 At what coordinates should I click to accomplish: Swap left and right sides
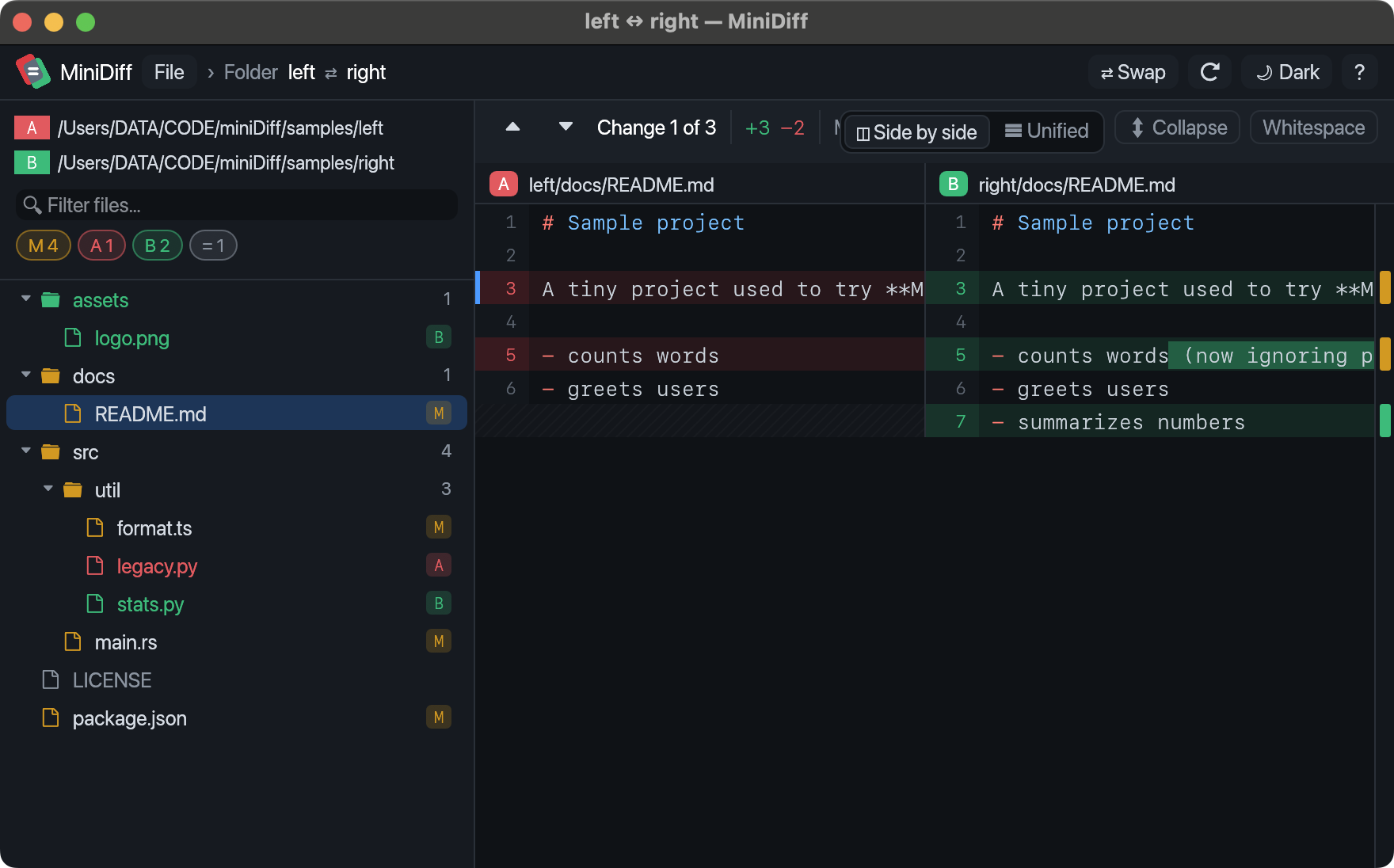click(x=1133, y=72)
